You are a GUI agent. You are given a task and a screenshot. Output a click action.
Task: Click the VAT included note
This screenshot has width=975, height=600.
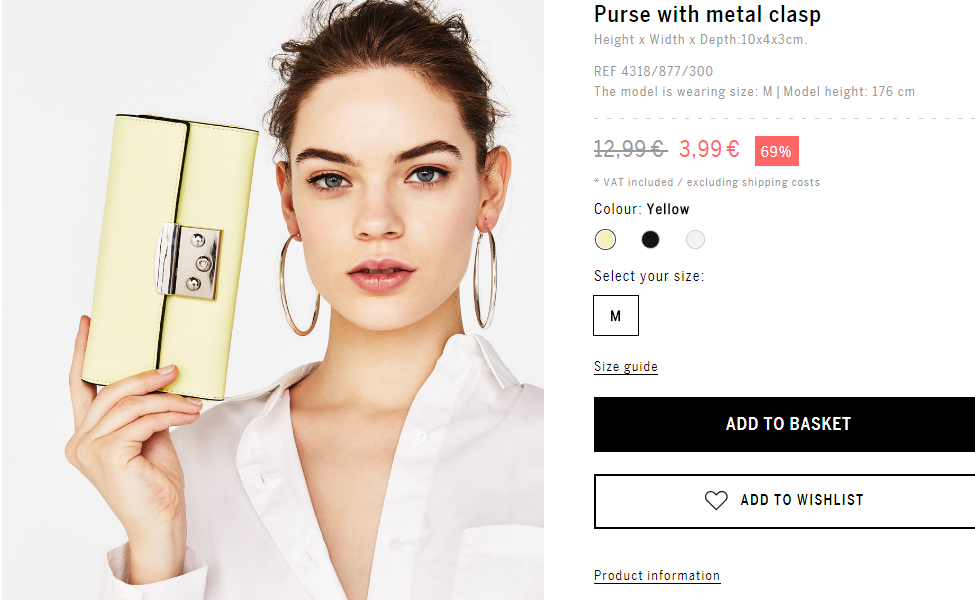[x=706, y=182]
